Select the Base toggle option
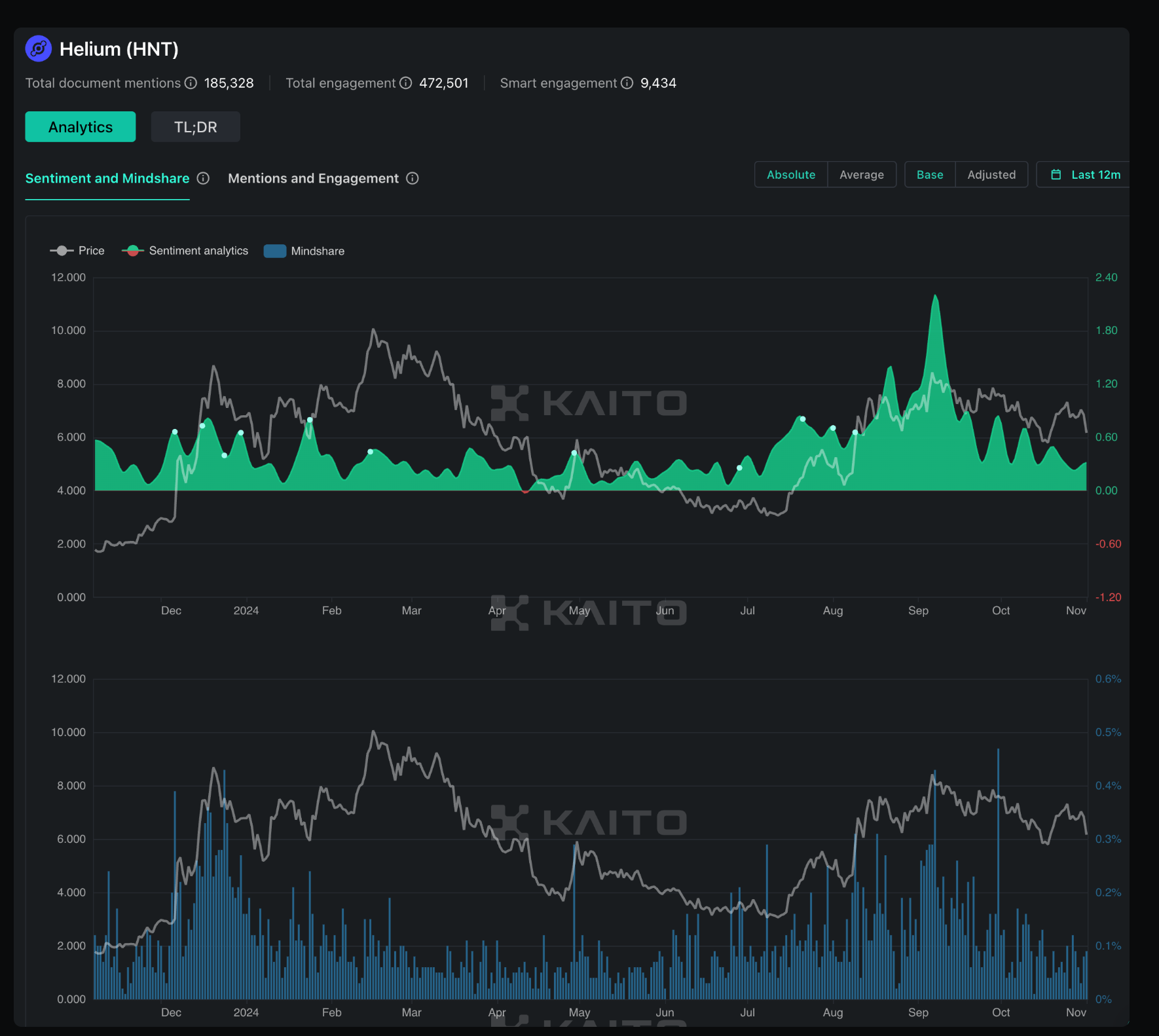The width and height of the screenshot is (1159, 1036). [930, 175]
